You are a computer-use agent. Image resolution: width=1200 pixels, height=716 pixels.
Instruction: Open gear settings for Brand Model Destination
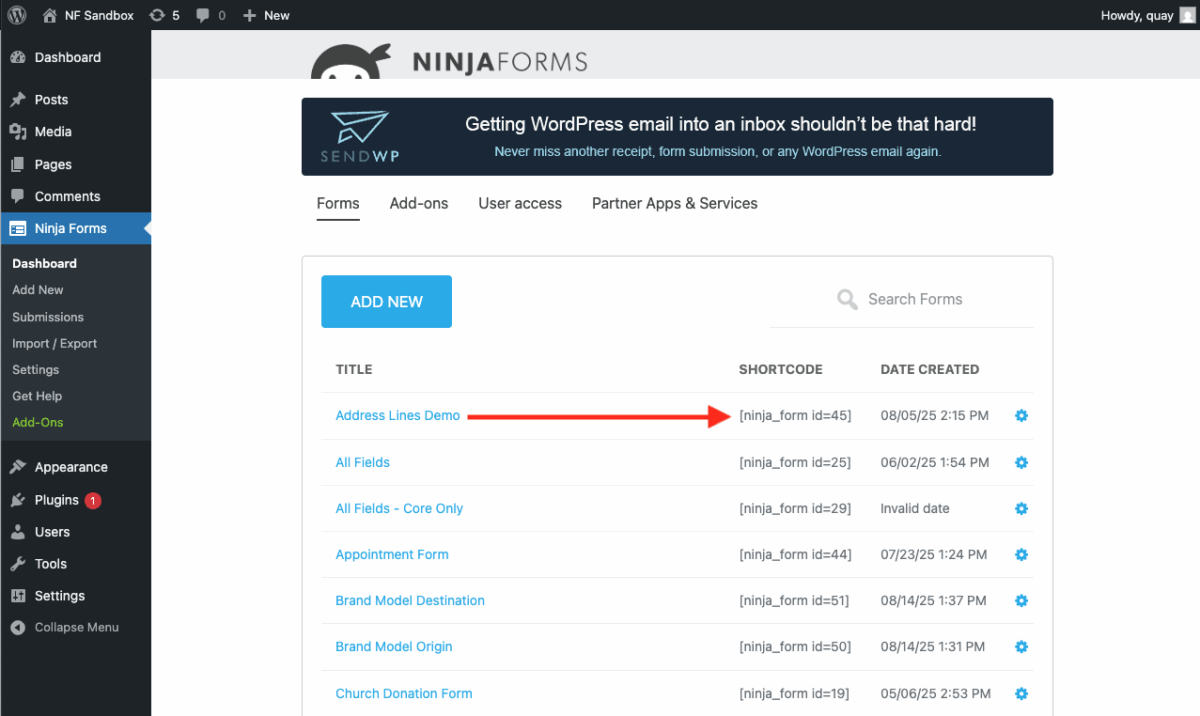click(x=1021, y=601)
